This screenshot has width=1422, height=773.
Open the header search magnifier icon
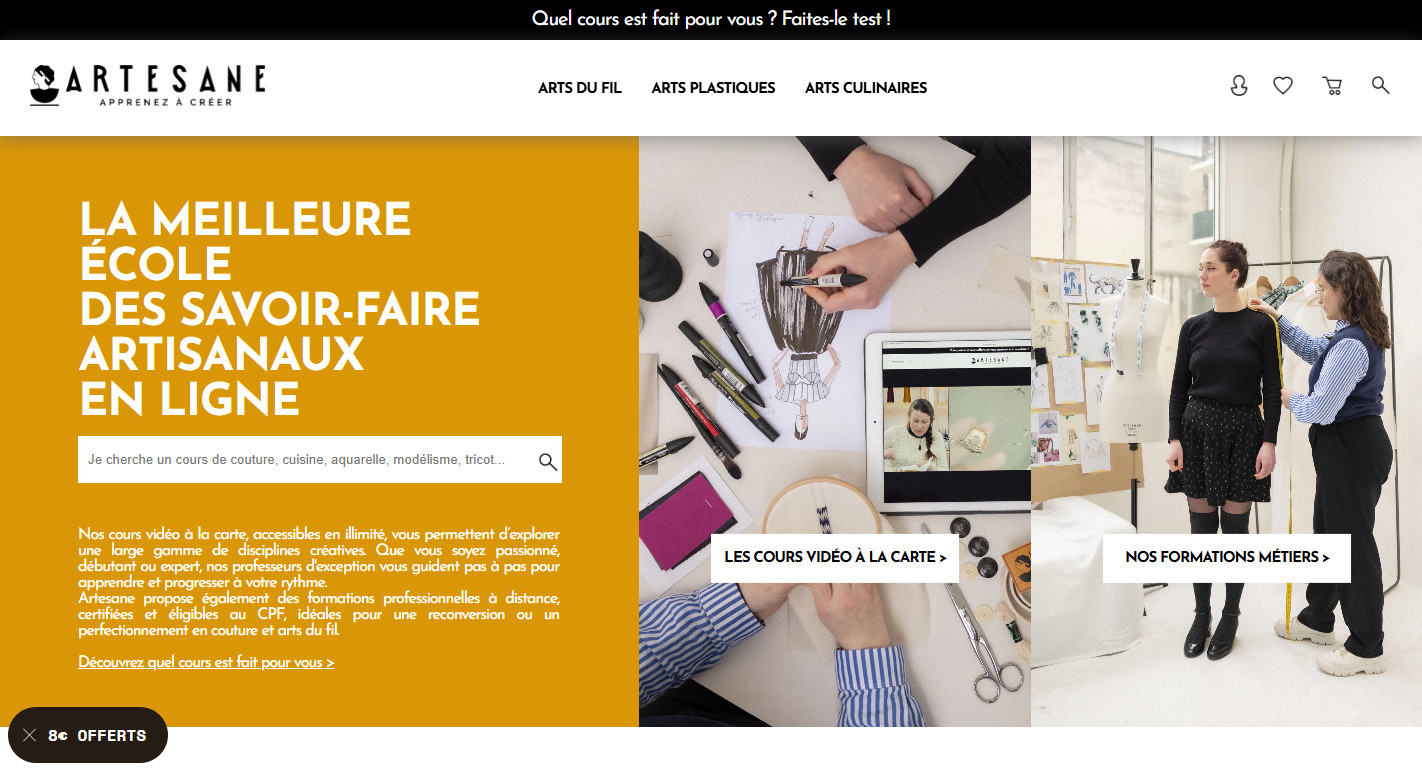tap(1381, 85)
